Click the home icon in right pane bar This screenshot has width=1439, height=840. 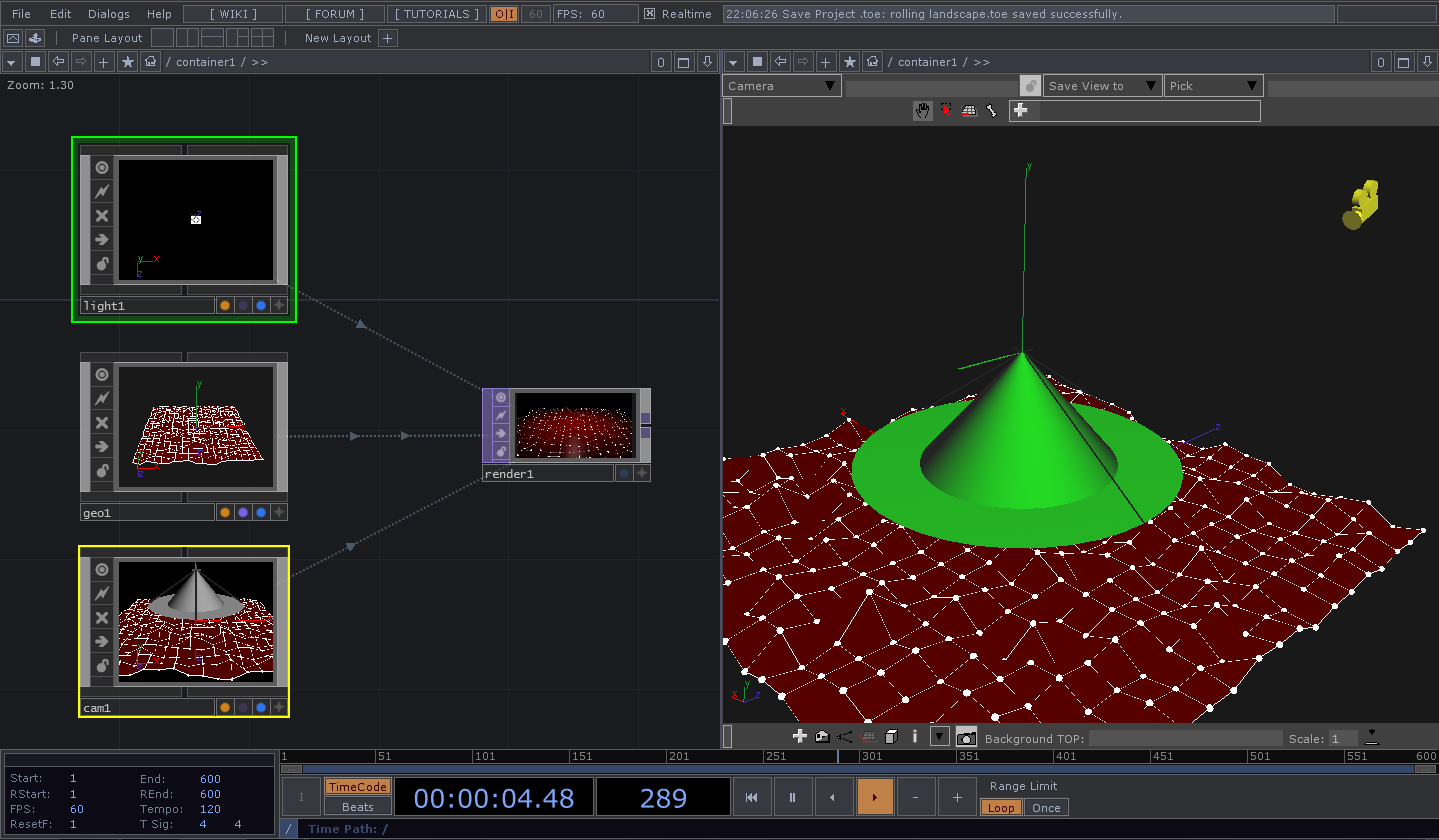click(873, 62)
